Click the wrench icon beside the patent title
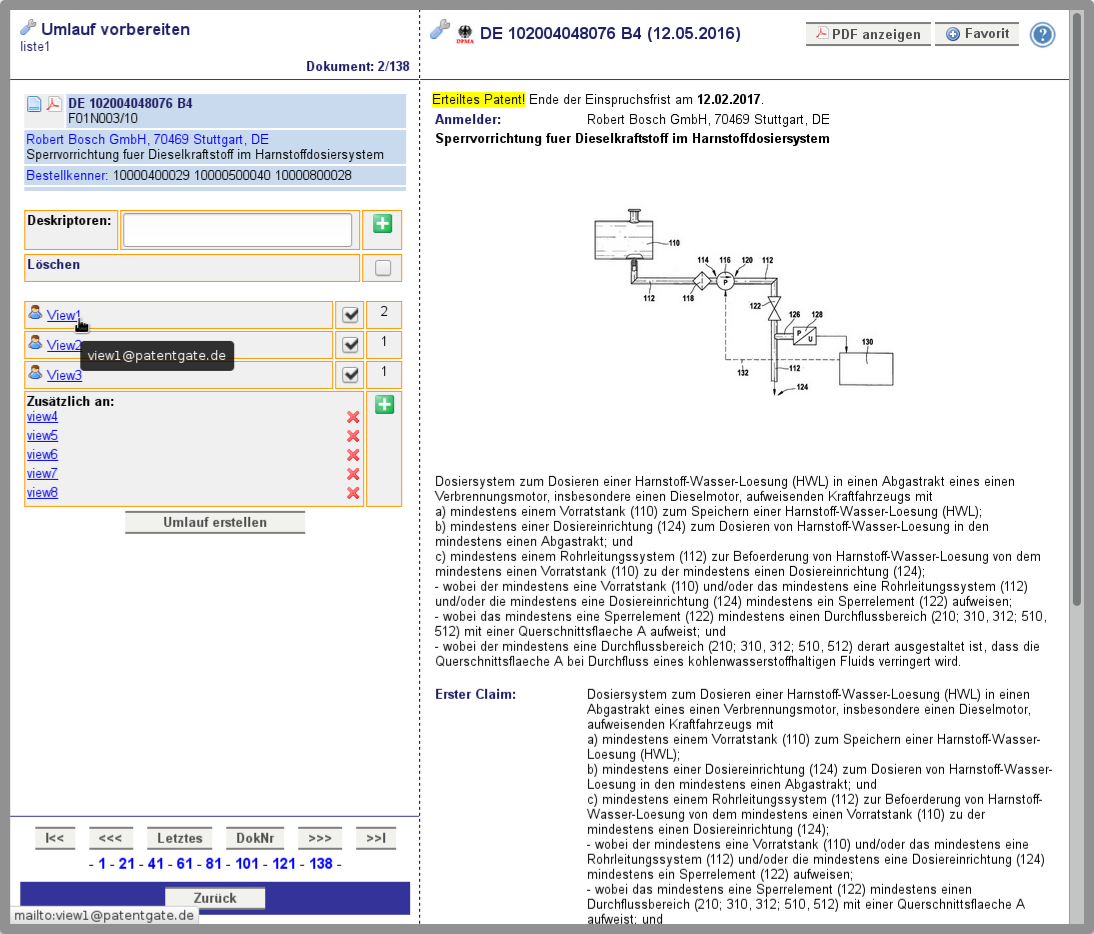The width and height of the screenshot is (1094, 934). 440,29
